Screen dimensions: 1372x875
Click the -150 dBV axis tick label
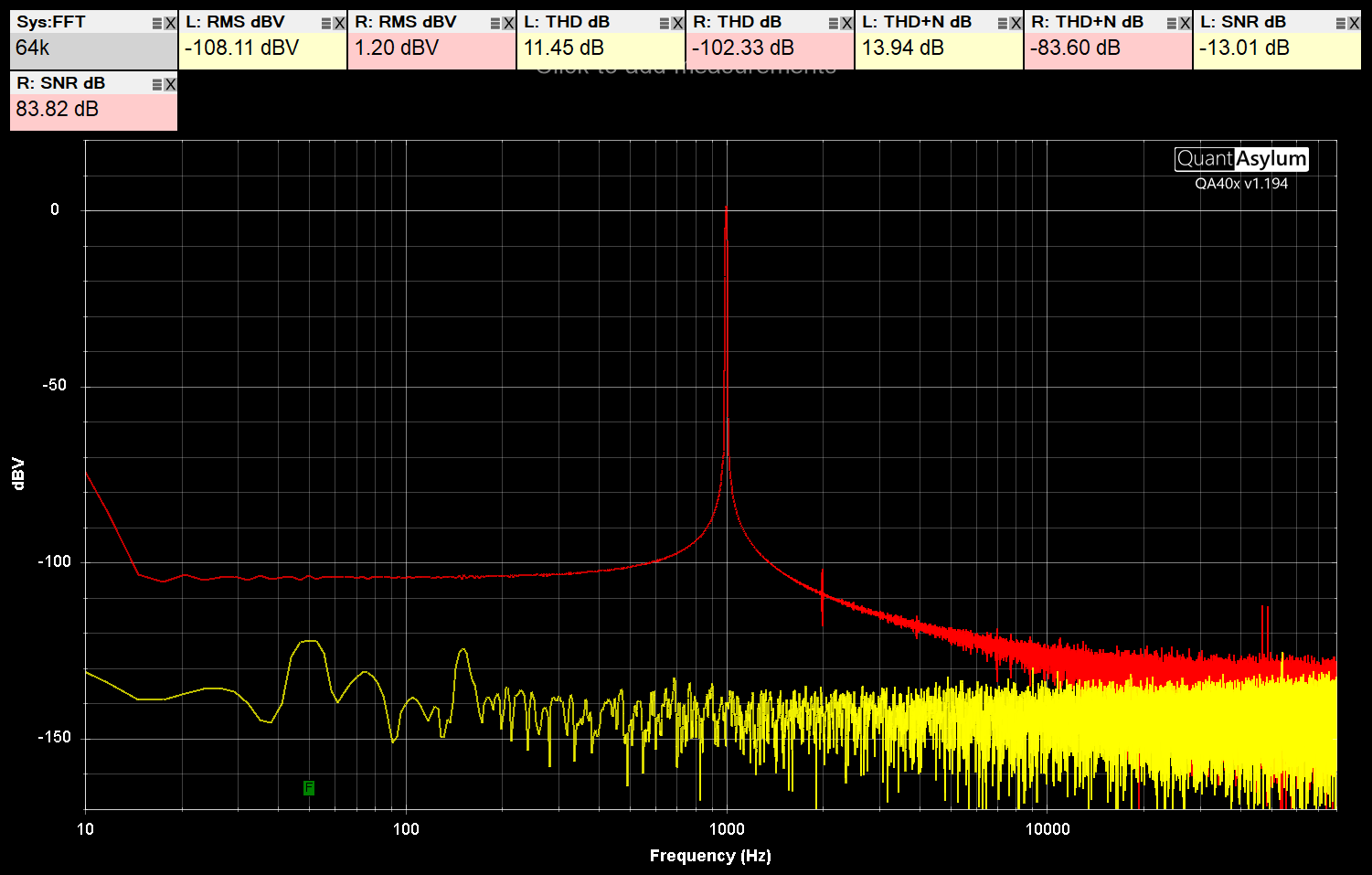[54, 737]
